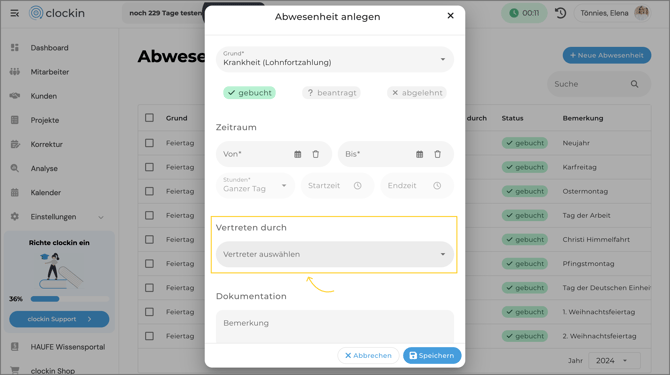Open the time tracking history icon
Image resolution: width=670 pixels, height=375 pixels.
point(561,13)
